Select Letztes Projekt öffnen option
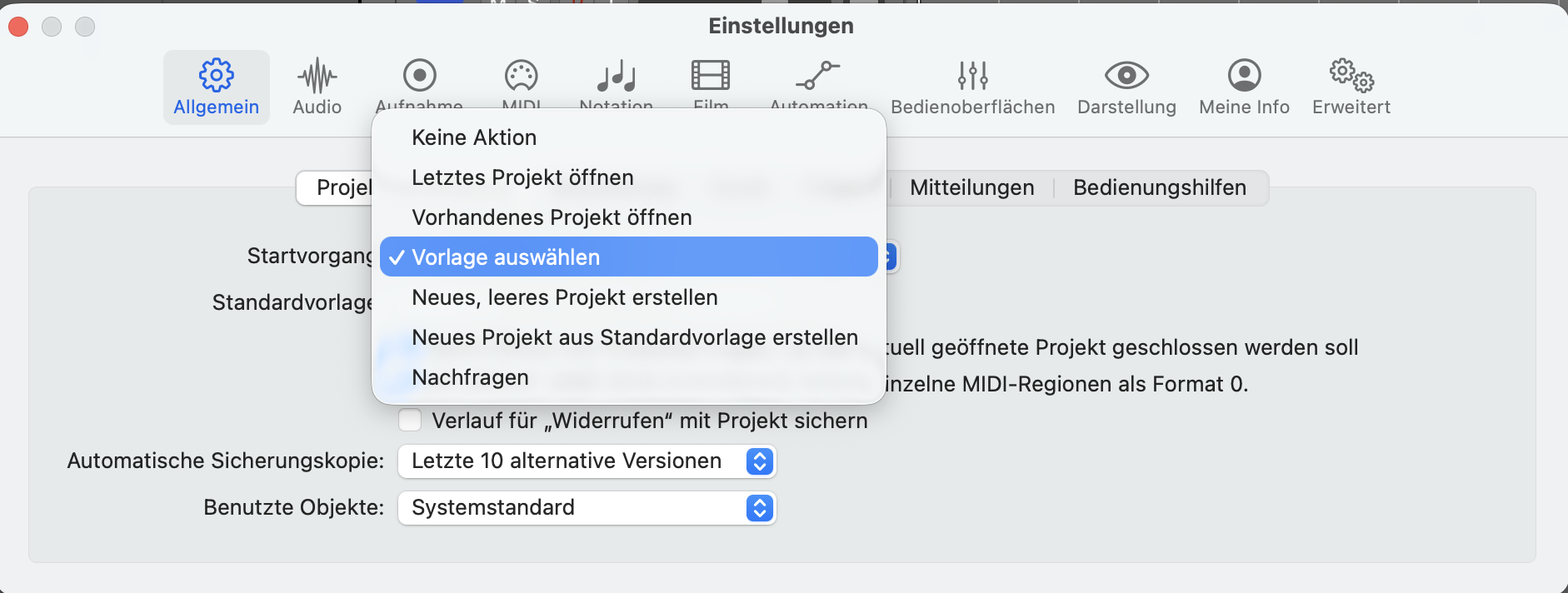Image resolution: width=1568 pixels, height=593 pixels. coord(522,177)
